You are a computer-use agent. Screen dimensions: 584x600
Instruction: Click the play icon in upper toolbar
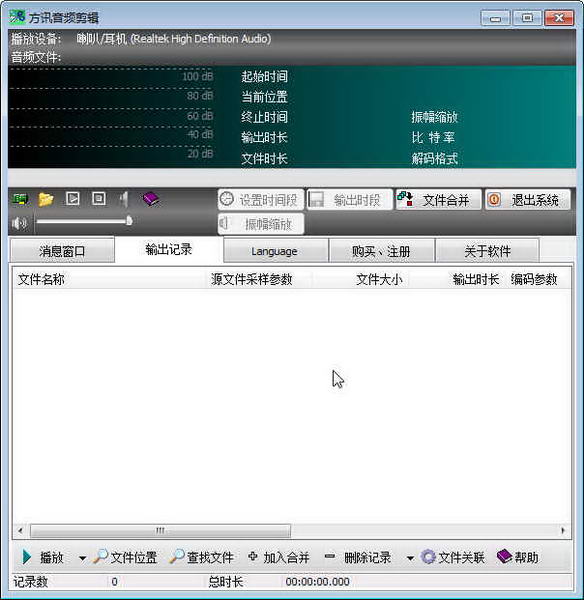73,199
